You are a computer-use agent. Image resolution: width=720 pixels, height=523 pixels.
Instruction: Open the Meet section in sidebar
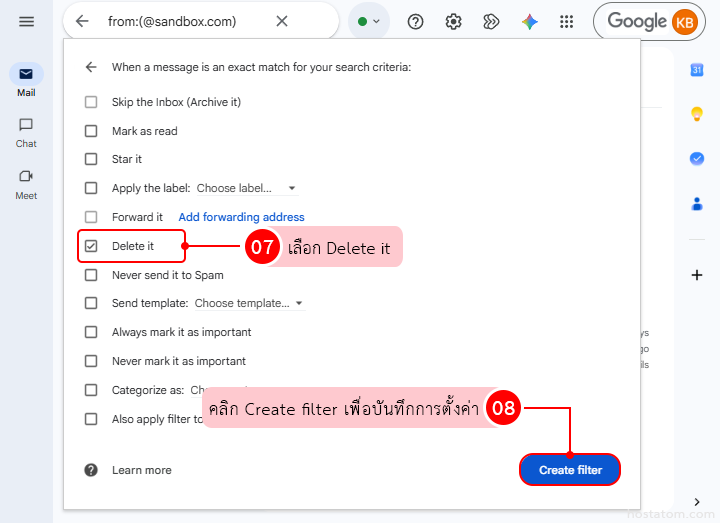click(x=26, y=185)
